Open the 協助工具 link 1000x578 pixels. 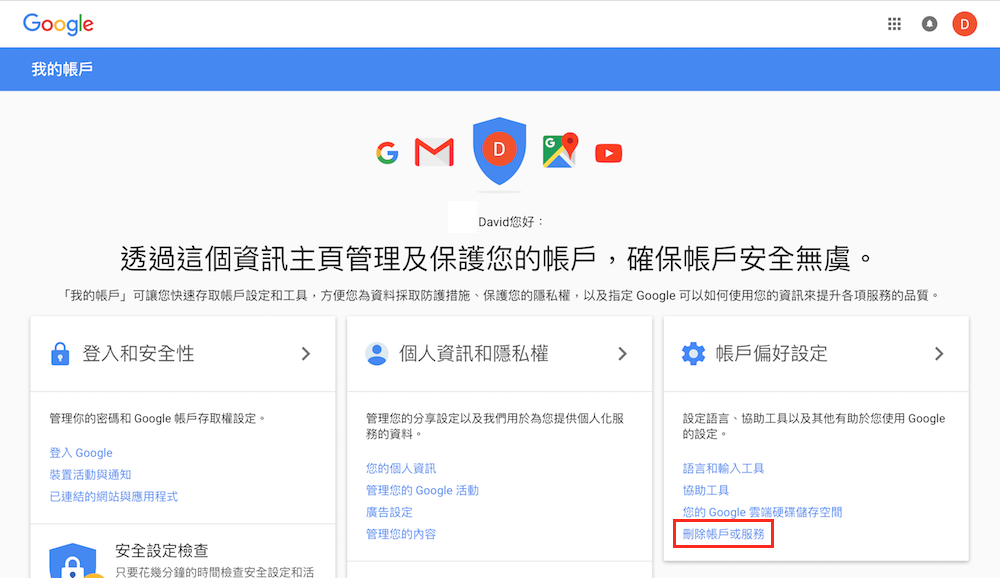[705, 490]
